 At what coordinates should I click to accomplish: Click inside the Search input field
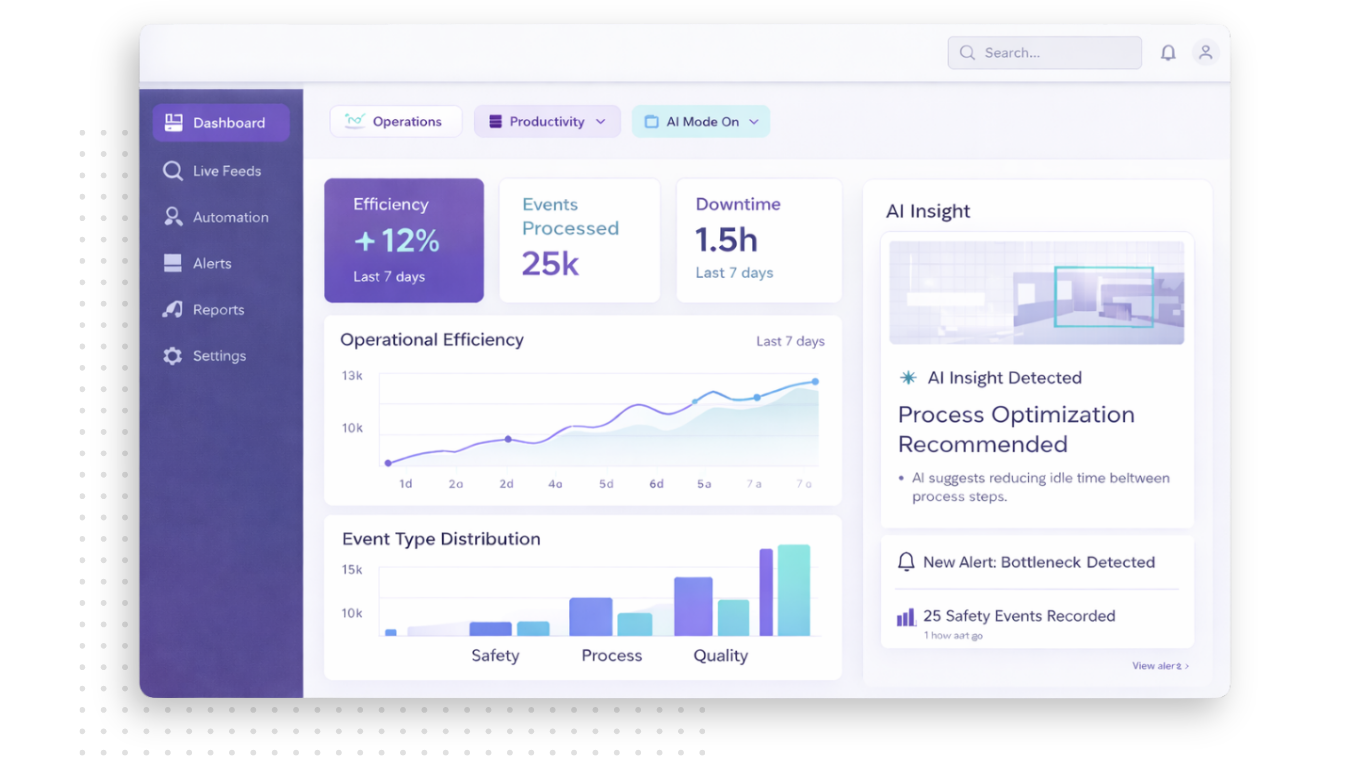pyautogui.click(x=1055, y=53)
